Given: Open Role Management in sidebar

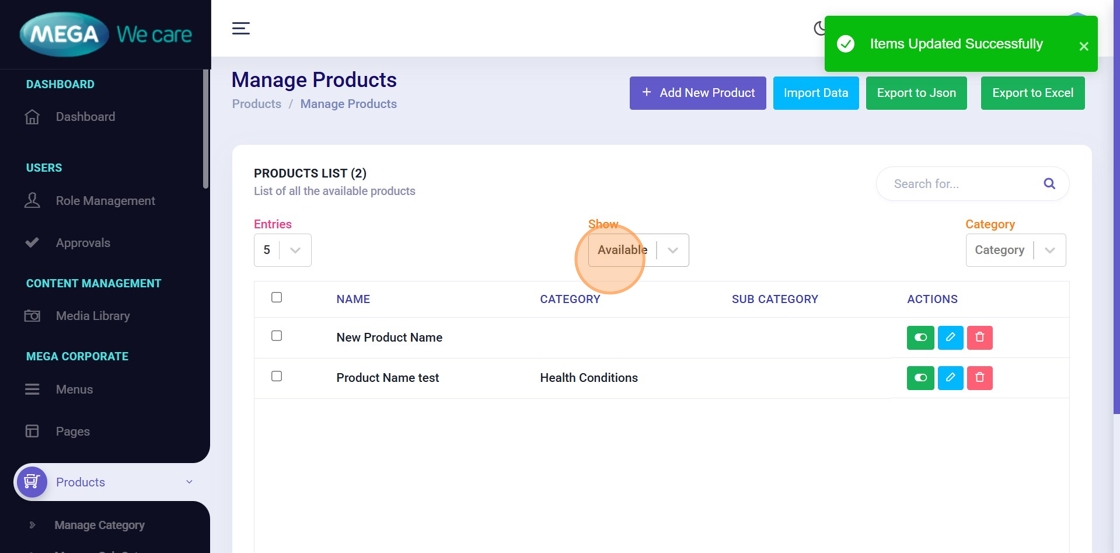Looking at the screenshot, I should [x=105, y=201].
